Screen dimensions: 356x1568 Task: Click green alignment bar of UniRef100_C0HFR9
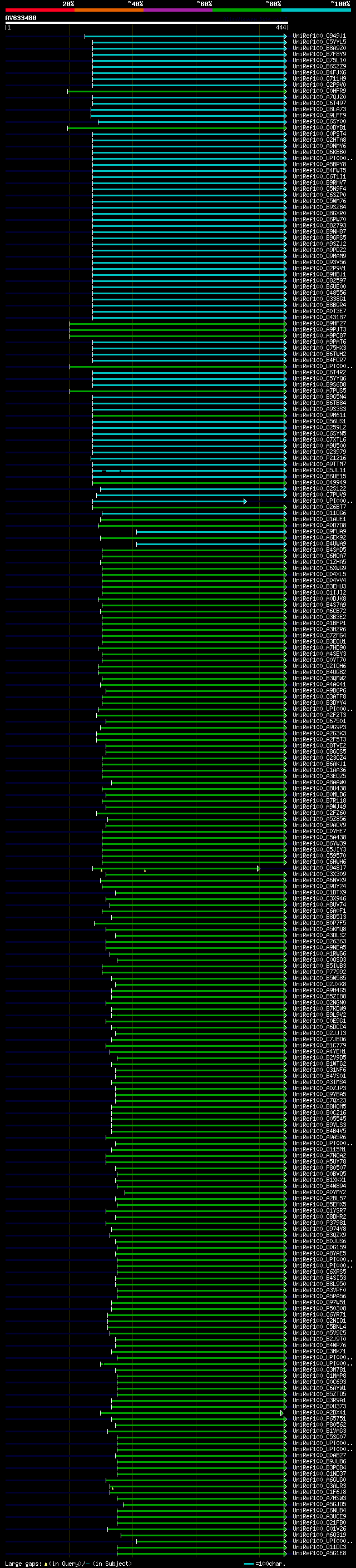176,91
